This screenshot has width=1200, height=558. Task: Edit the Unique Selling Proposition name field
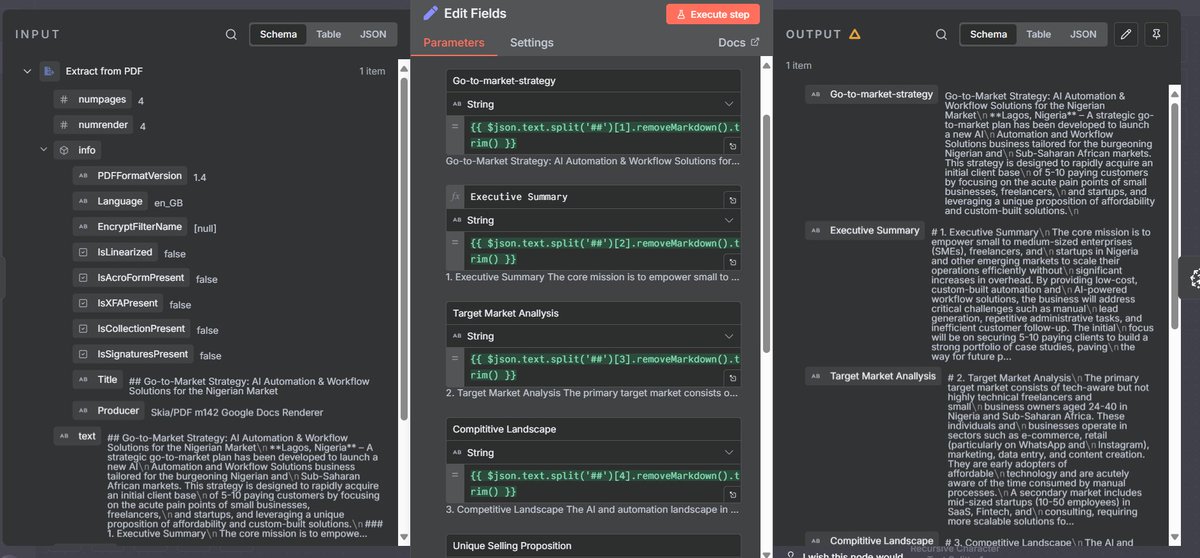click(x=594, y=546)
